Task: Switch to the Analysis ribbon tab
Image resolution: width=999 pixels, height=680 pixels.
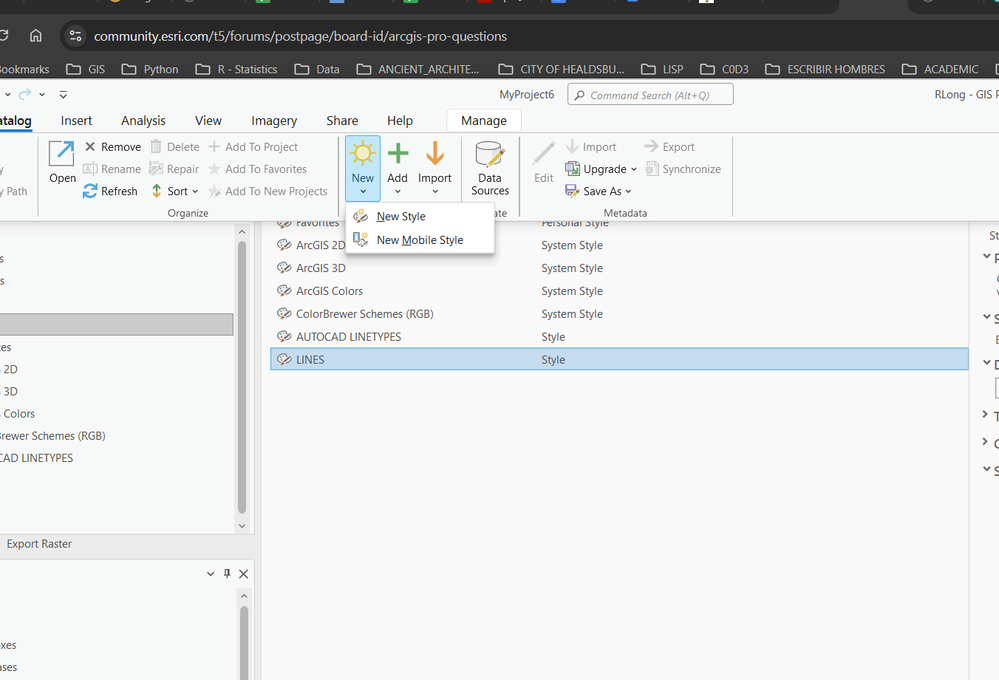Action: pos(143,120)
